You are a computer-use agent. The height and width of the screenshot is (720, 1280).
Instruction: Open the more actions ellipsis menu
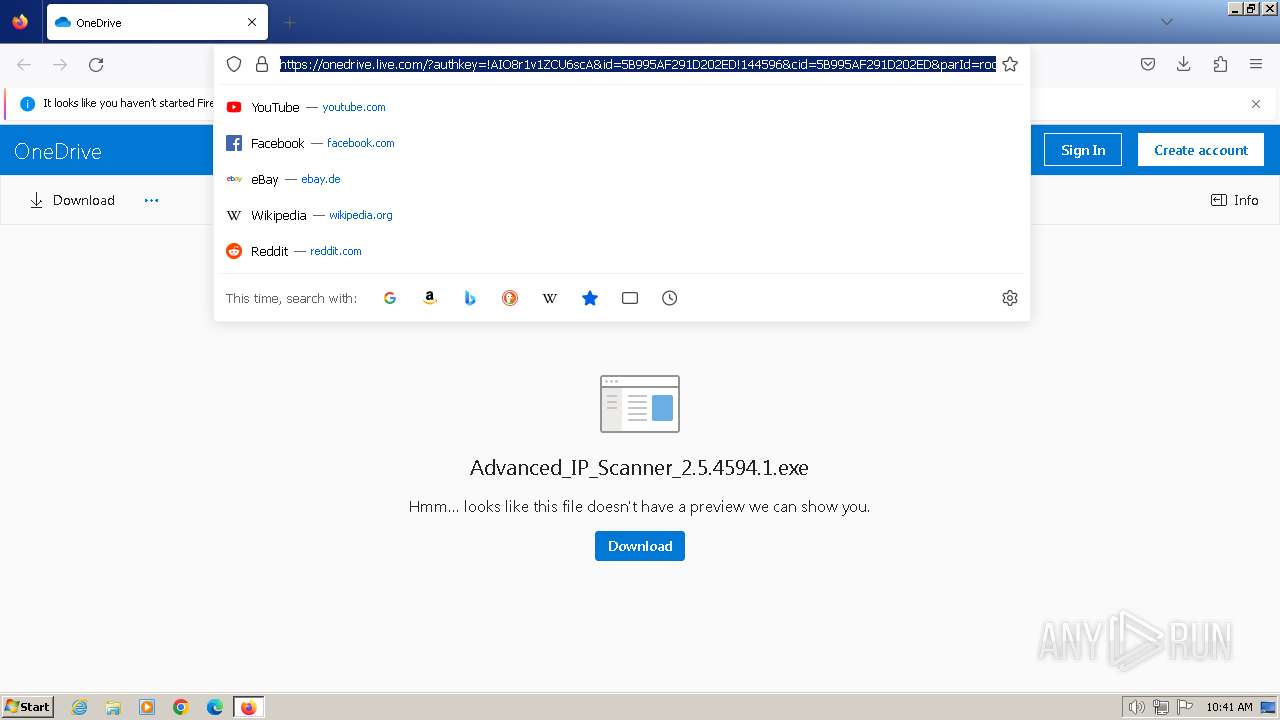[151, 200]
